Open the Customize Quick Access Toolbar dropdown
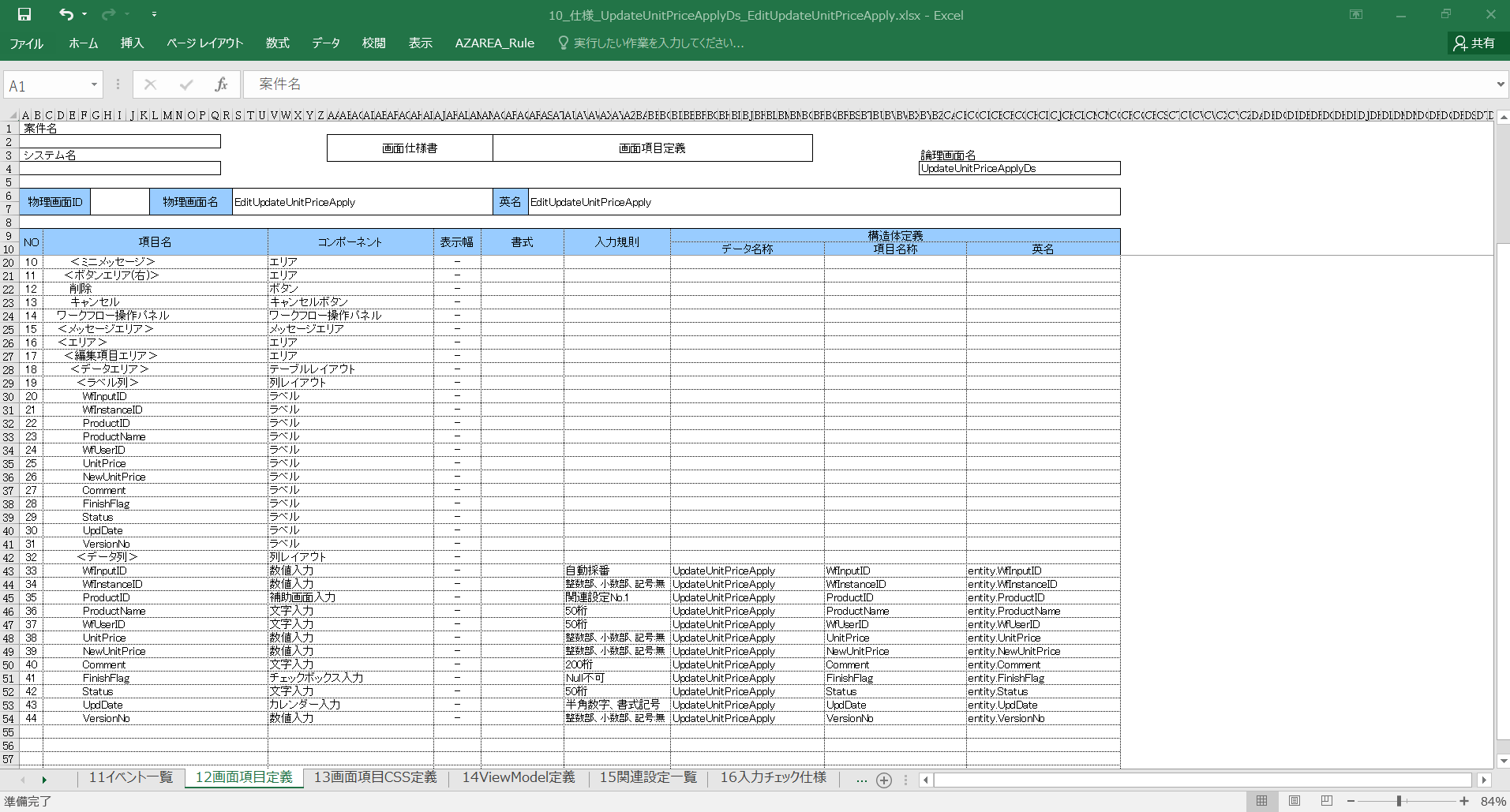The width and height of the screenshot is (1510, 812). point(154,14)
